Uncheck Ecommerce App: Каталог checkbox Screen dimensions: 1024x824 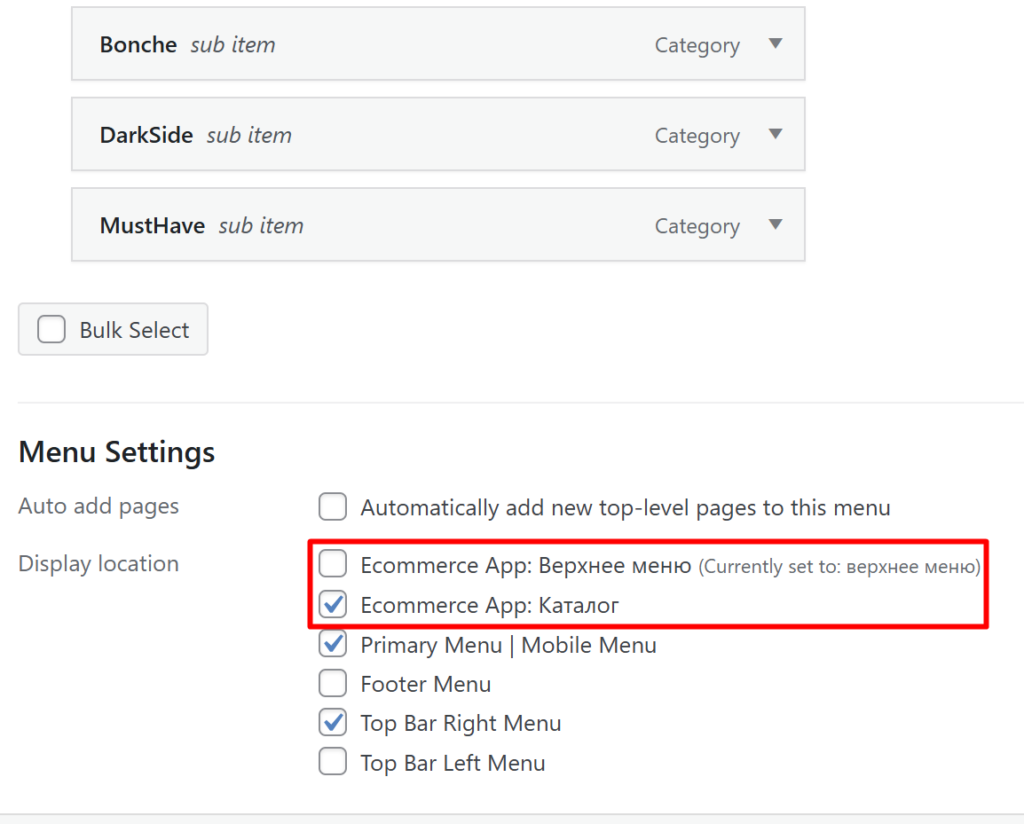333,605
